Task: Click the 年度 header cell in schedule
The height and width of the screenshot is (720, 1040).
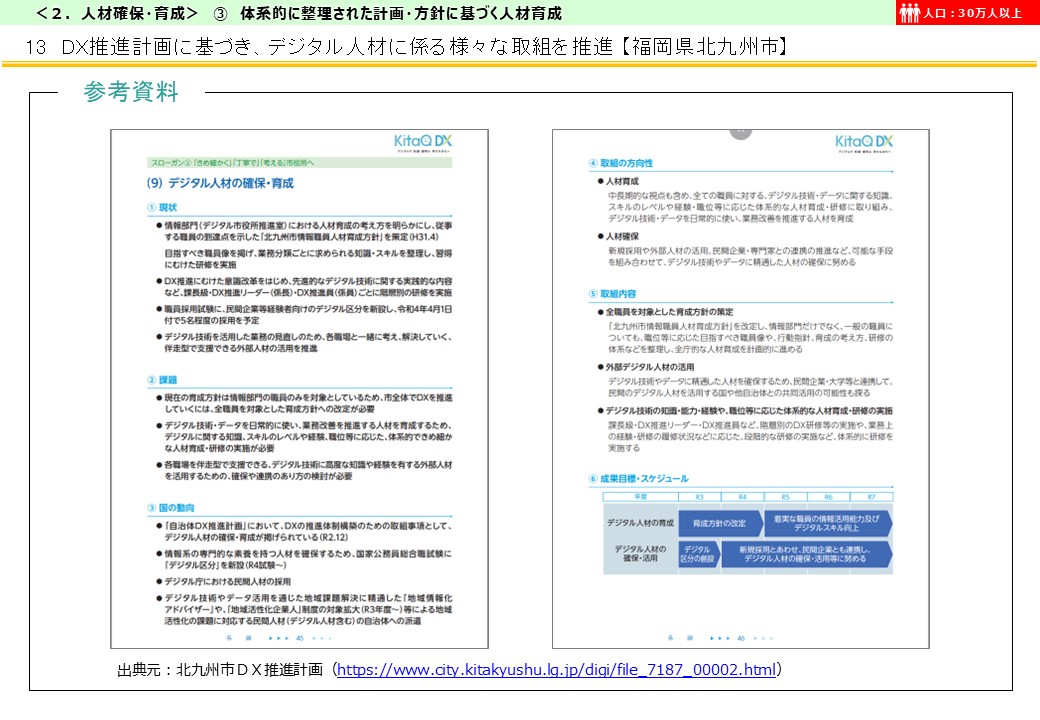Action: tap(640, 497)
